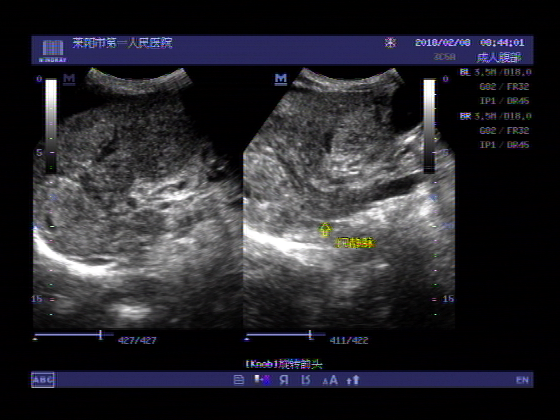Viewport: 560px width, 420px height.
Task: Open the ABC text annotation mode icon
Action: [43, 380]
